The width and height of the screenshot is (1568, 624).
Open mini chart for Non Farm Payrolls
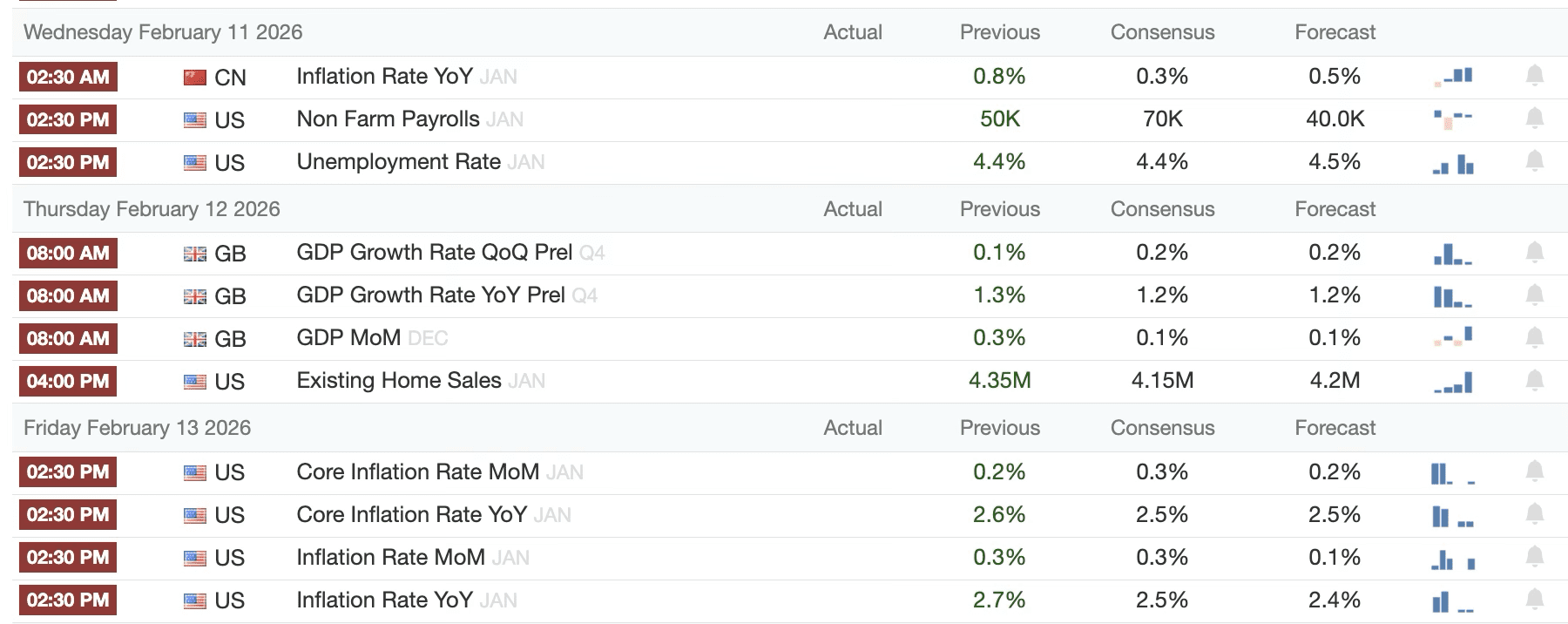click(1452, 119)
